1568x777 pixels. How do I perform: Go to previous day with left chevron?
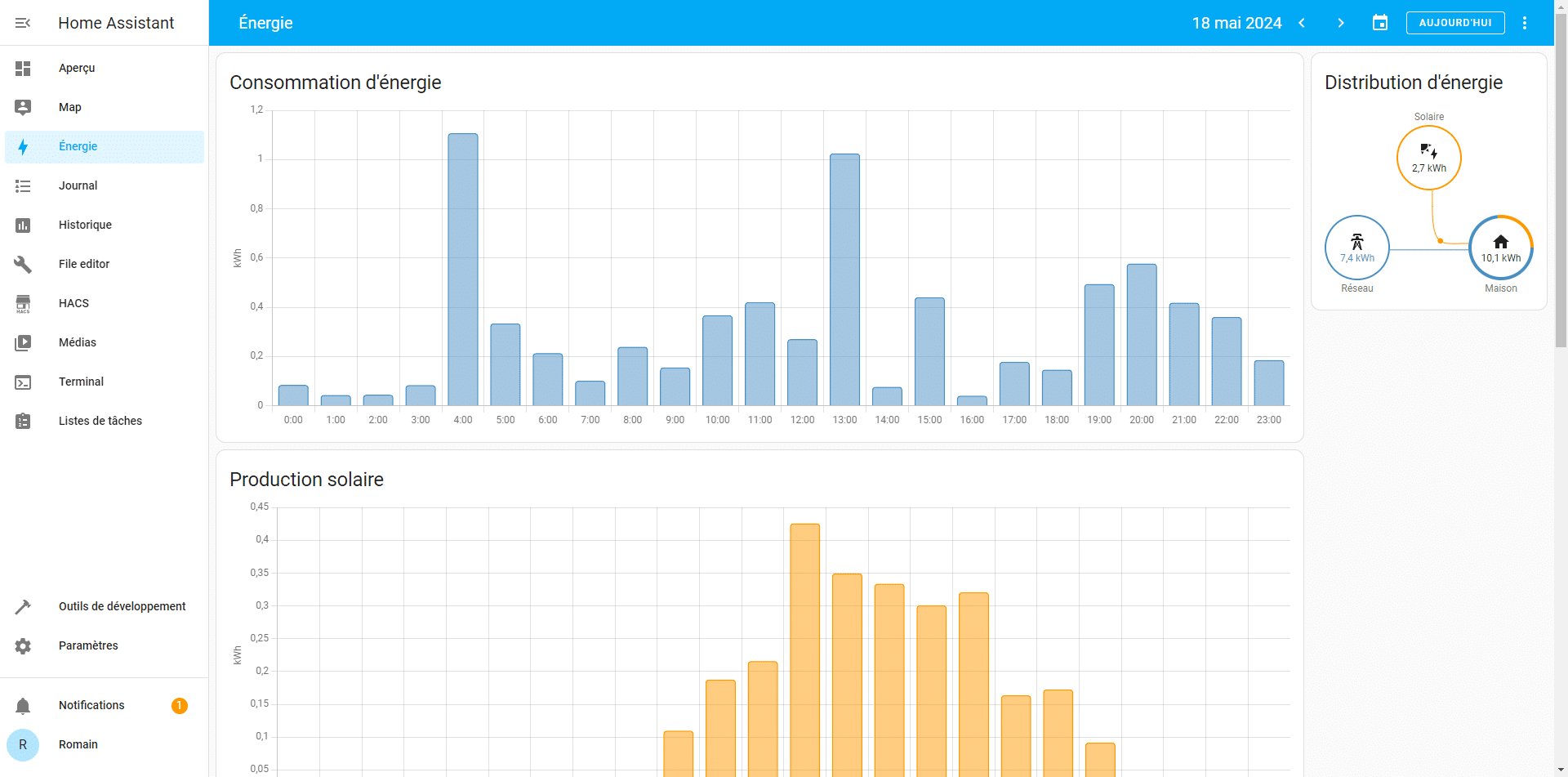tap(1302, 23)
